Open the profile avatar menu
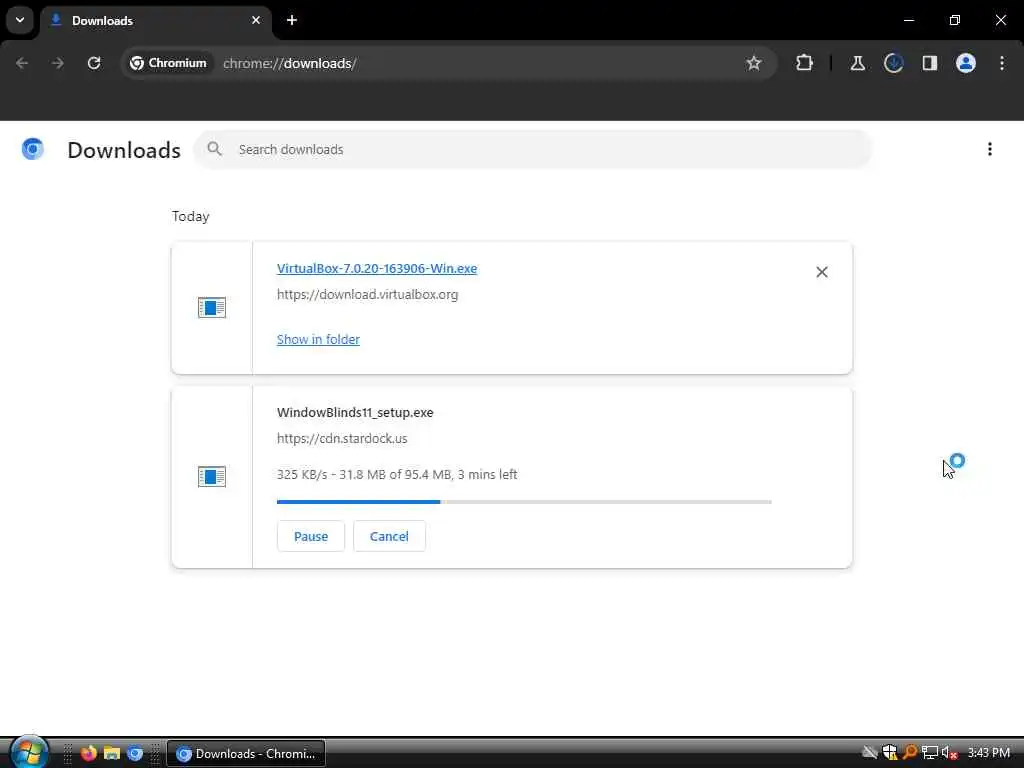The image size is (1024, 768). click(x=966, y=63)
